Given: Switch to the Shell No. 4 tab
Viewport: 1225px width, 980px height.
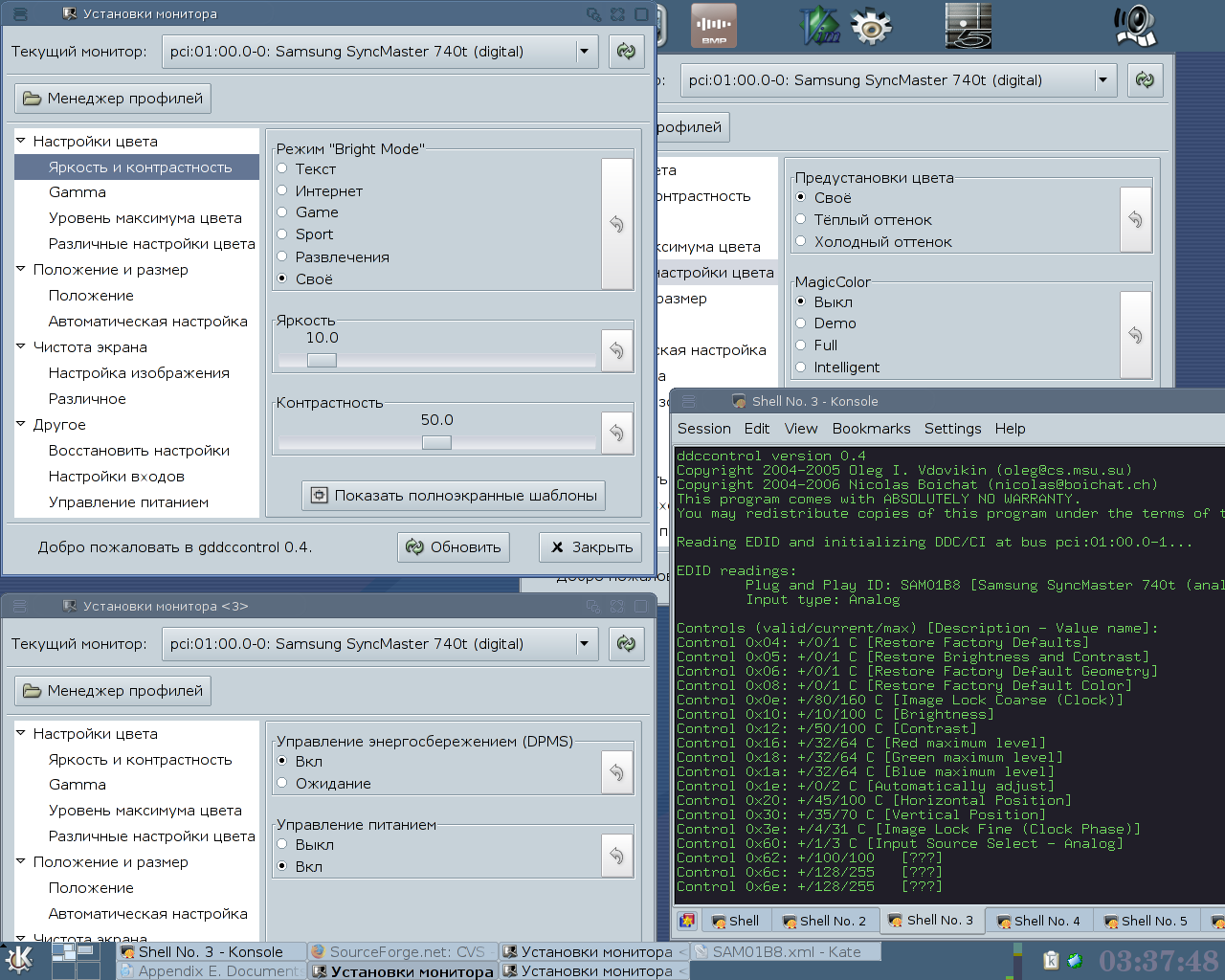Looking at the screenshot, I should (1038, 921).
